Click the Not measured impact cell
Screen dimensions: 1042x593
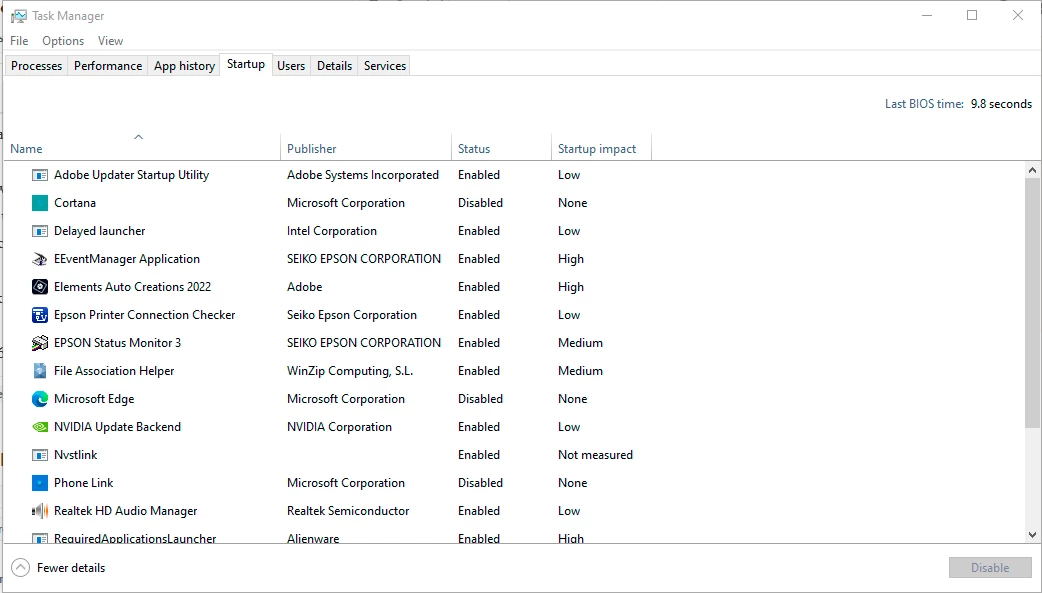pos(595,455)
